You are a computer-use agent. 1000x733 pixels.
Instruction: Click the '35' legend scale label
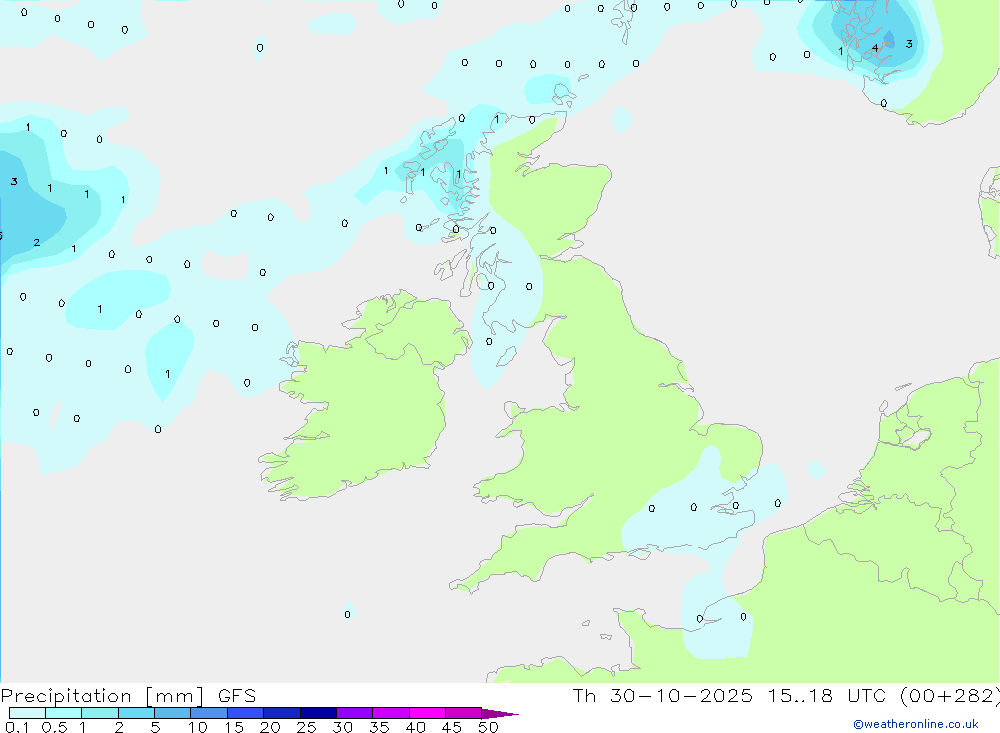[x=379, y=727]
